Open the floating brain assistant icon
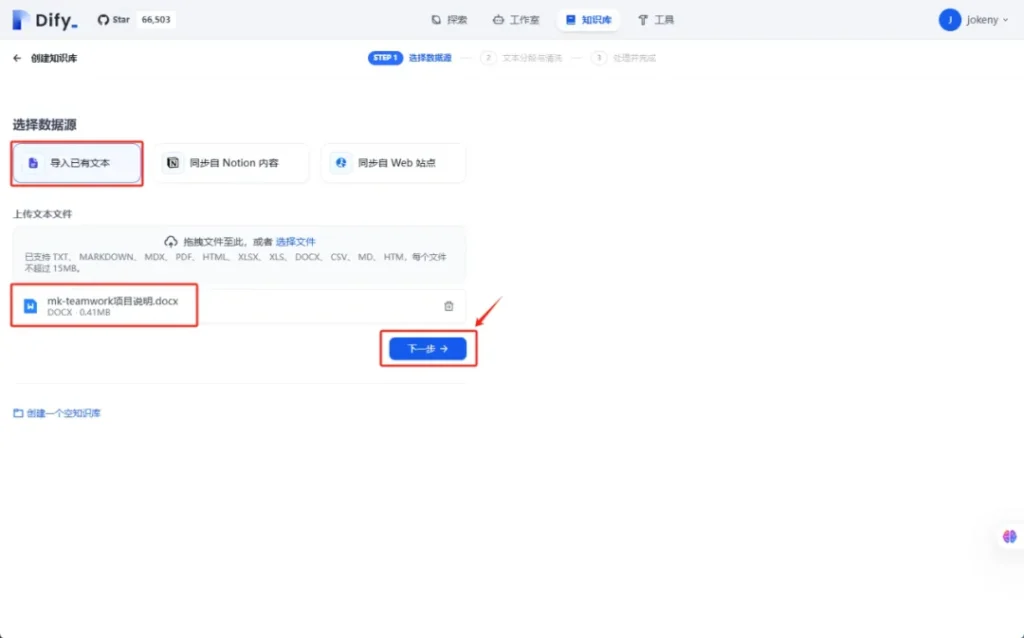The width and height of the screenshot is (1024, 638). click(x=1009, y=537)
